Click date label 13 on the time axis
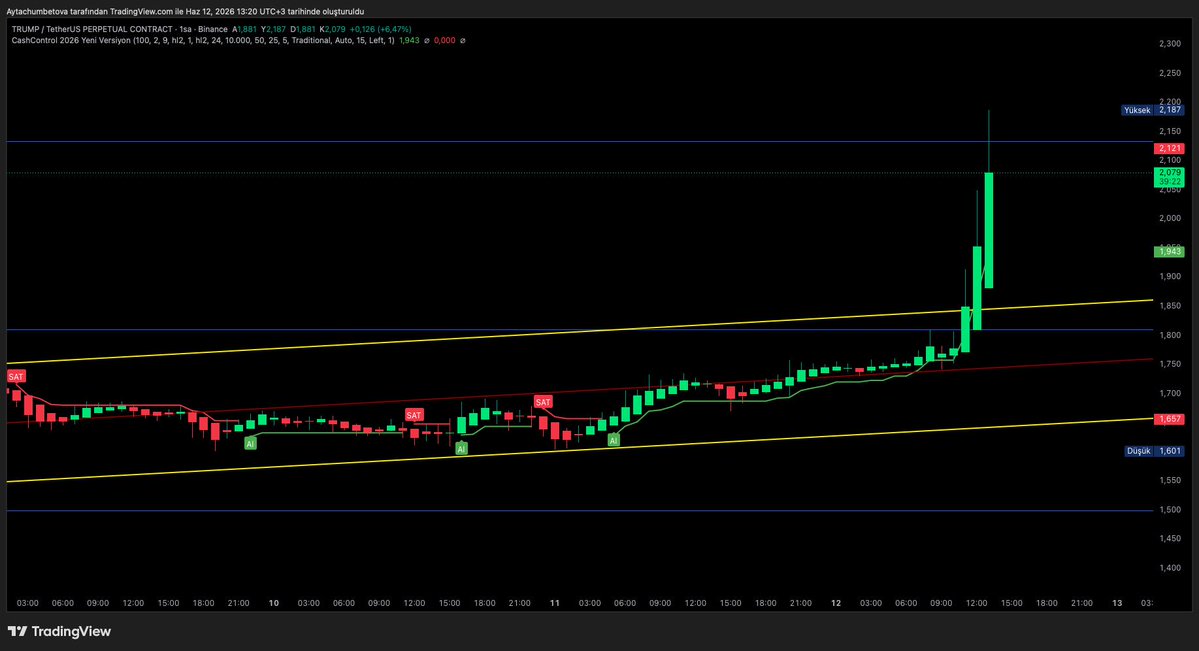 coord(1117,603)
